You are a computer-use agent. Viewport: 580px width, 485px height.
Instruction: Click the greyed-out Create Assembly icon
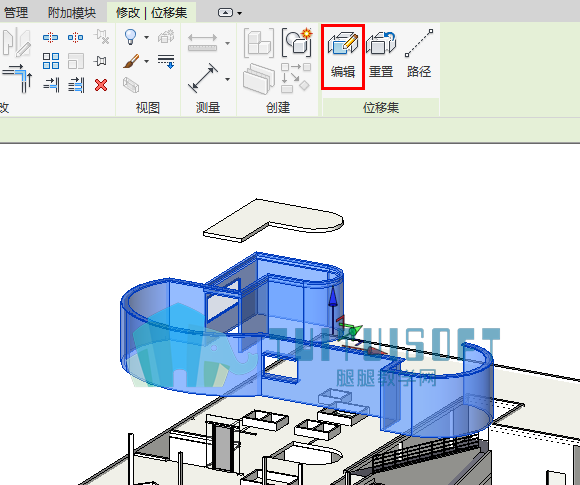point(259,43)
